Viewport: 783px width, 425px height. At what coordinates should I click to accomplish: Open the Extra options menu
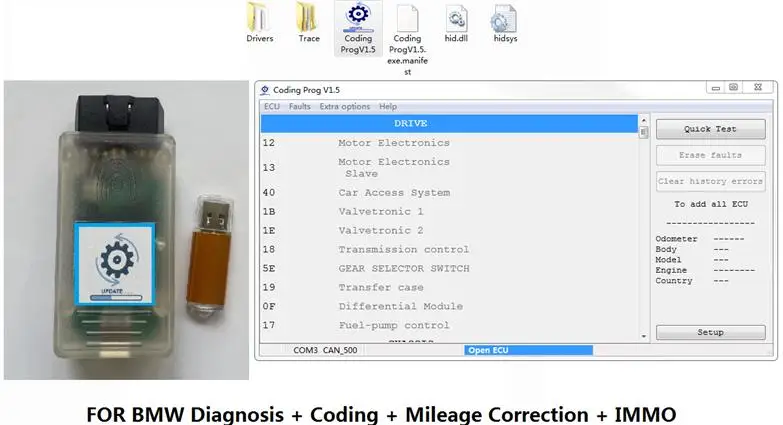(x=345, y=106)
